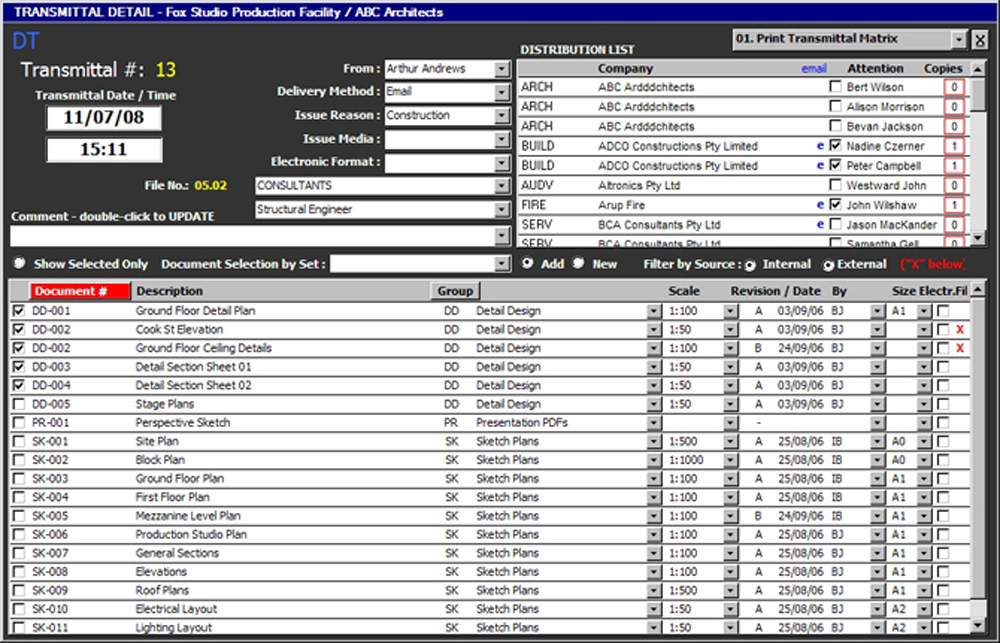Click the Group column button
This screenshot has width=1000, height=643.
click(455, 291)
